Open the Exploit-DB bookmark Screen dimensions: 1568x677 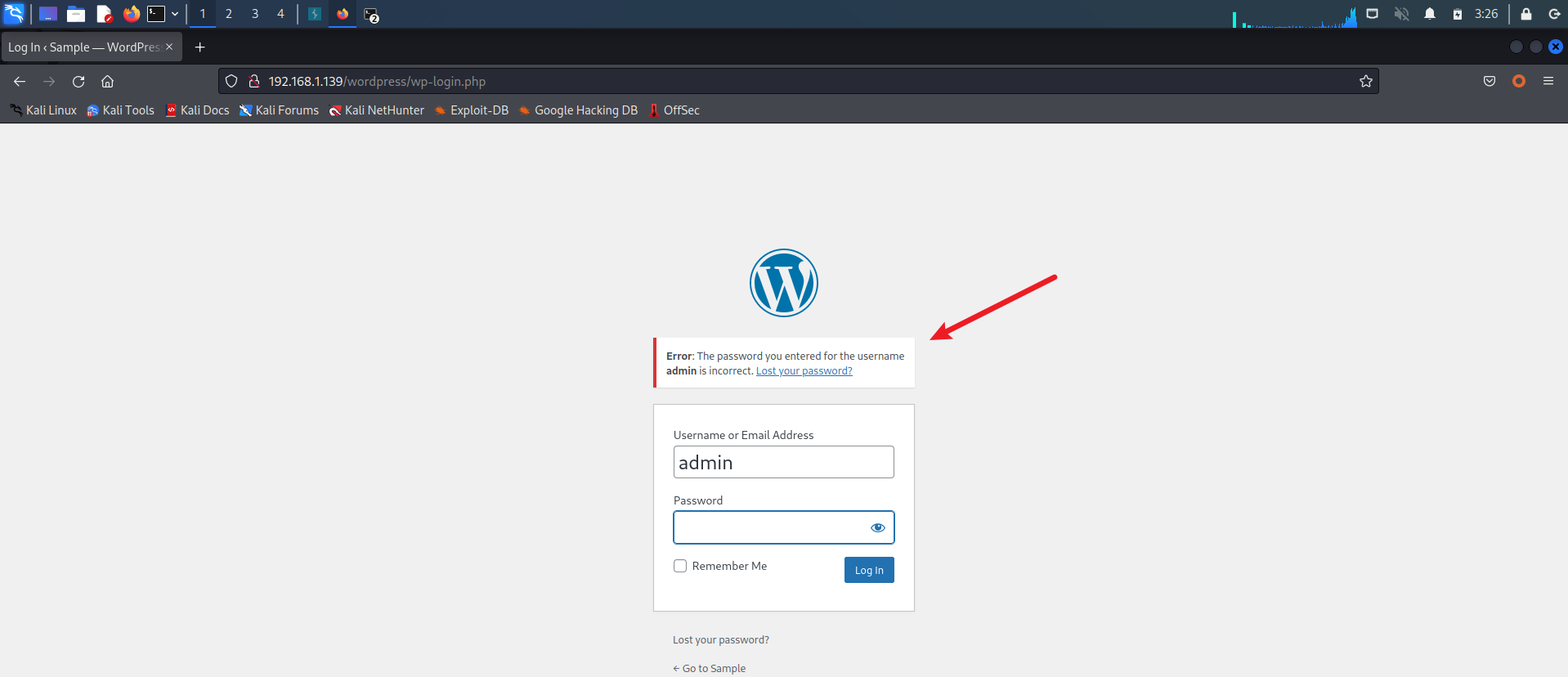tap(471, 110)
